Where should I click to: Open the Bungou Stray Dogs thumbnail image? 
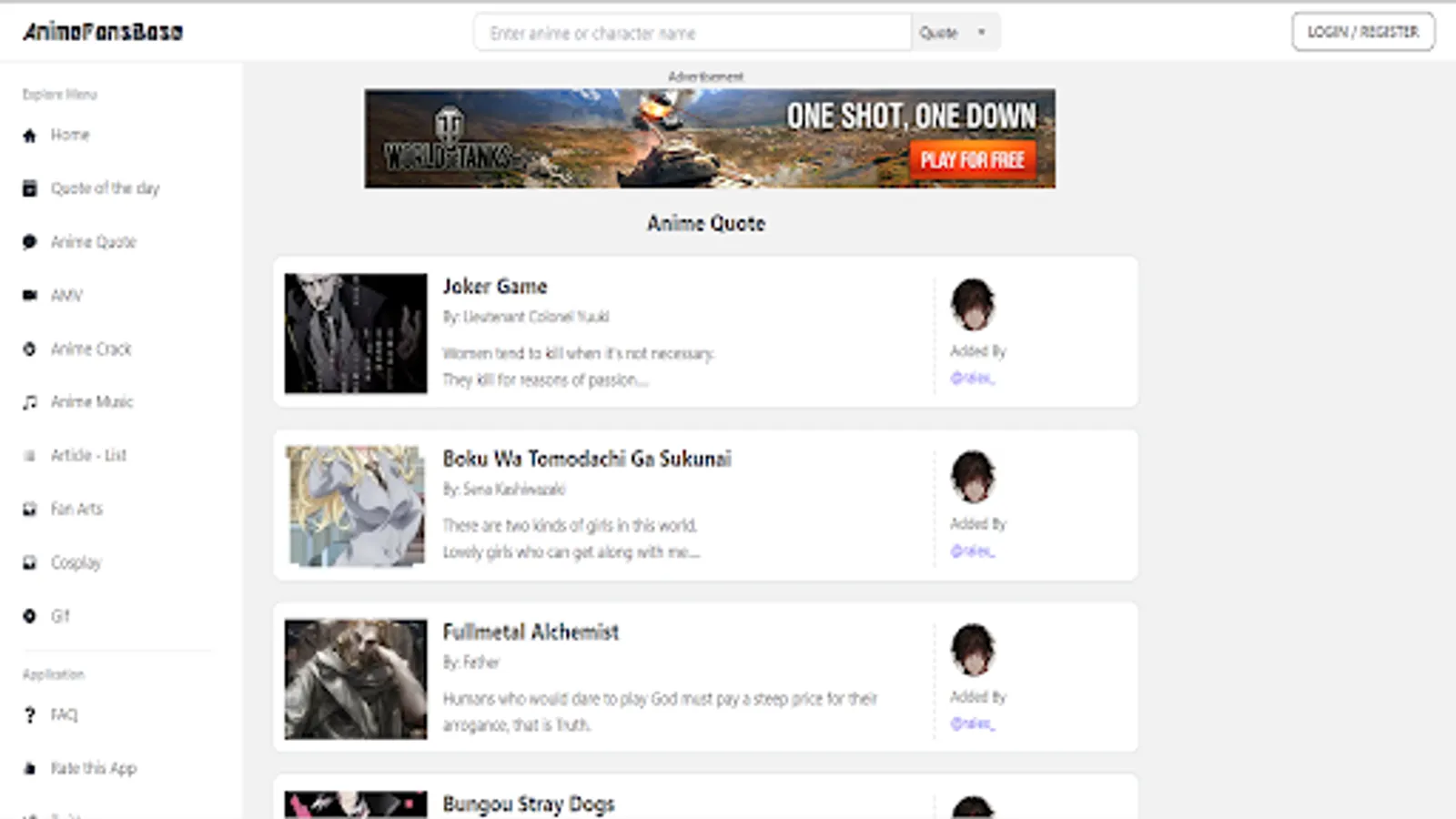tap(356, 804)
